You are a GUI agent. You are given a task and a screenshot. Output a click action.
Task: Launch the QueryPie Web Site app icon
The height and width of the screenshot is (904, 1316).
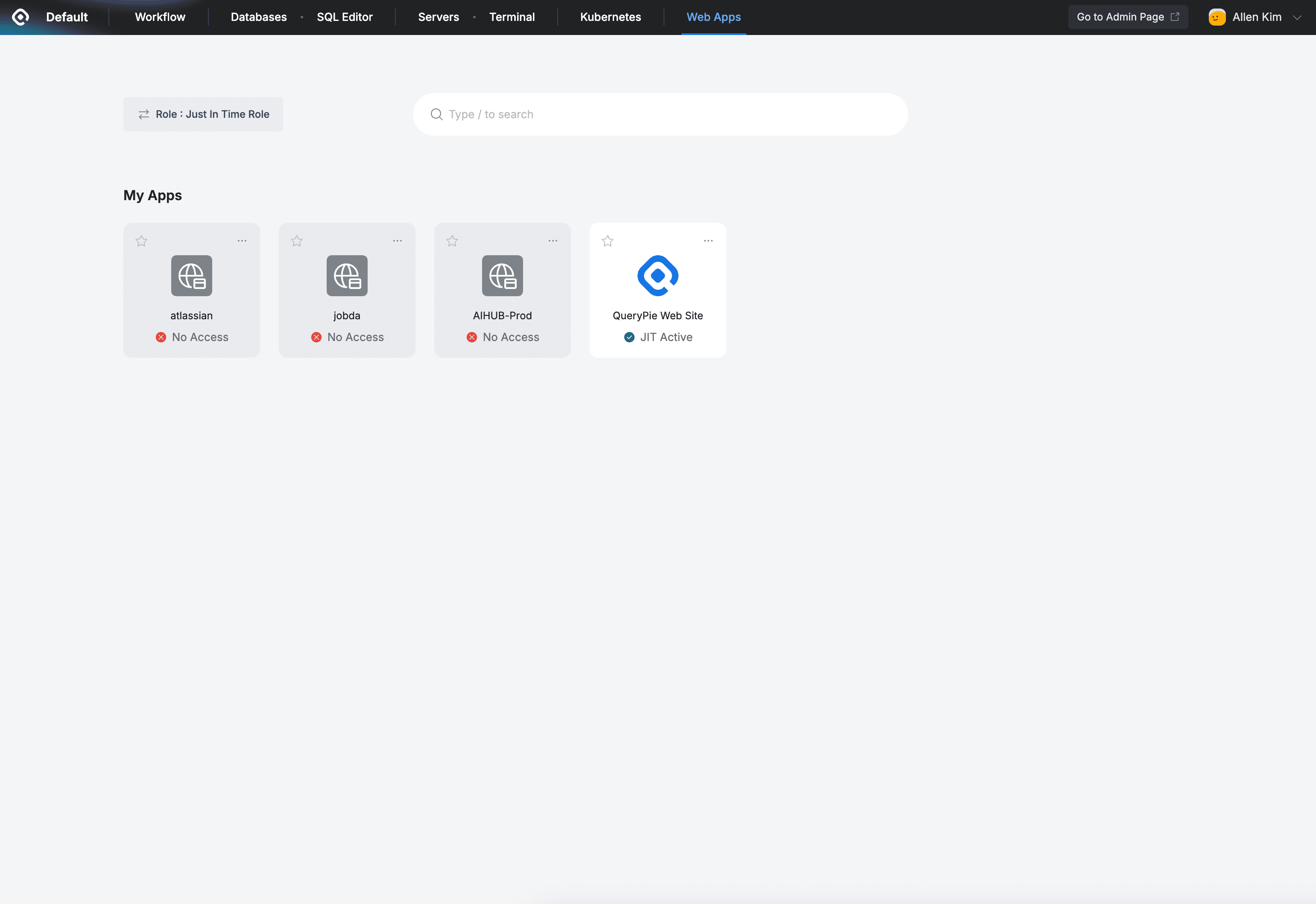tap(657, 276)
